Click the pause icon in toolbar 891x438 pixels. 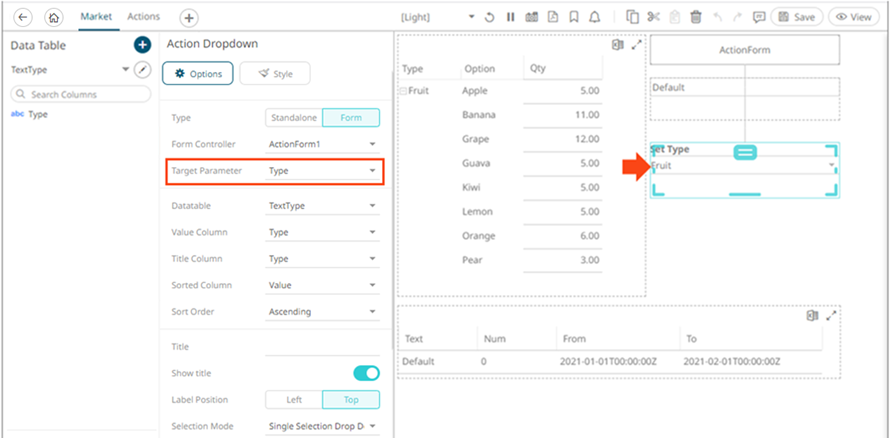(510, 17)
